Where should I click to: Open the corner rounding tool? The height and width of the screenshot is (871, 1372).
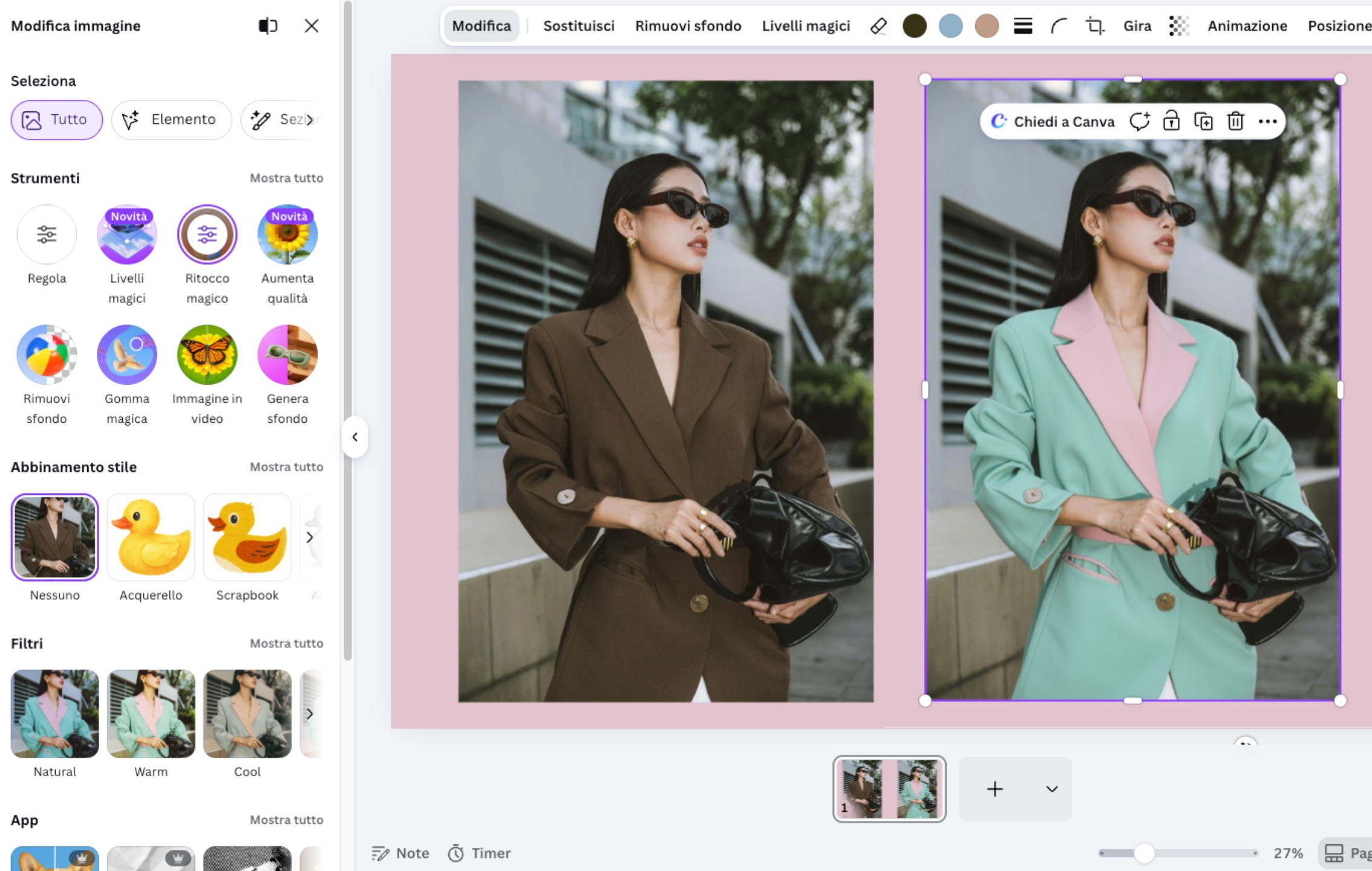(1059, 26)
